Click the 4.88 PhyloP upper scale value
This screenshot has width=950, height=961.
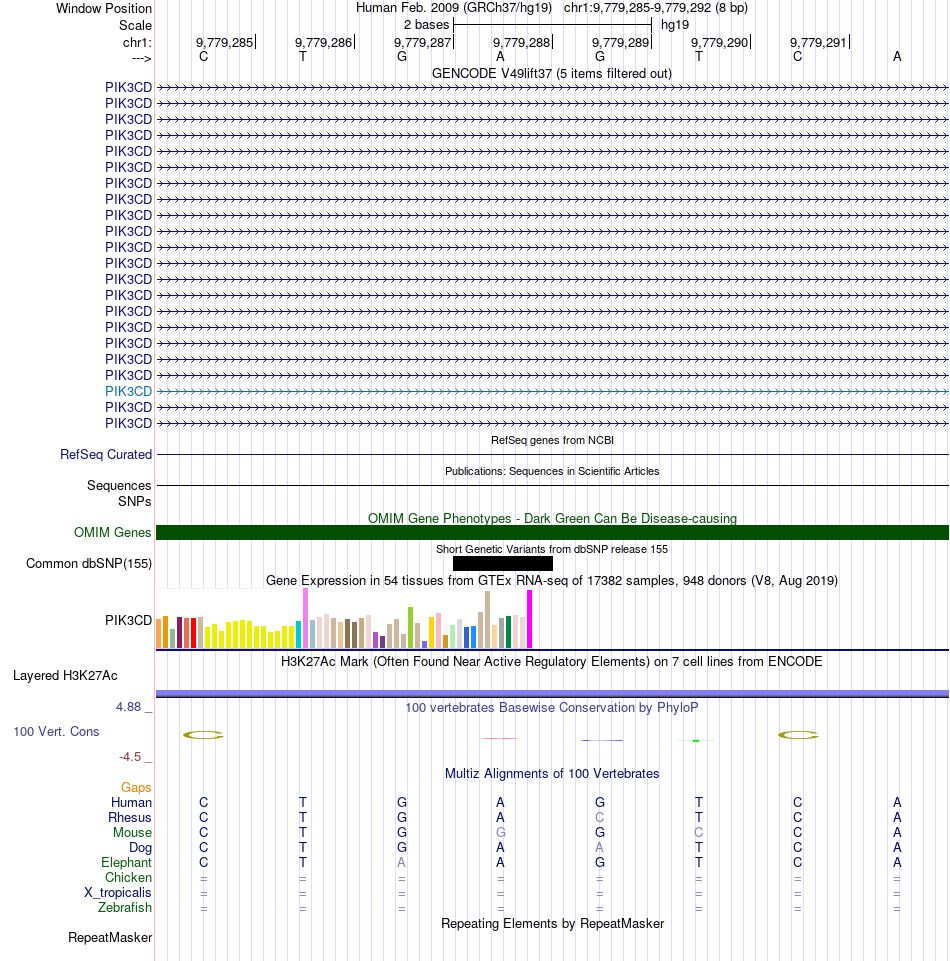coord(128,707)
